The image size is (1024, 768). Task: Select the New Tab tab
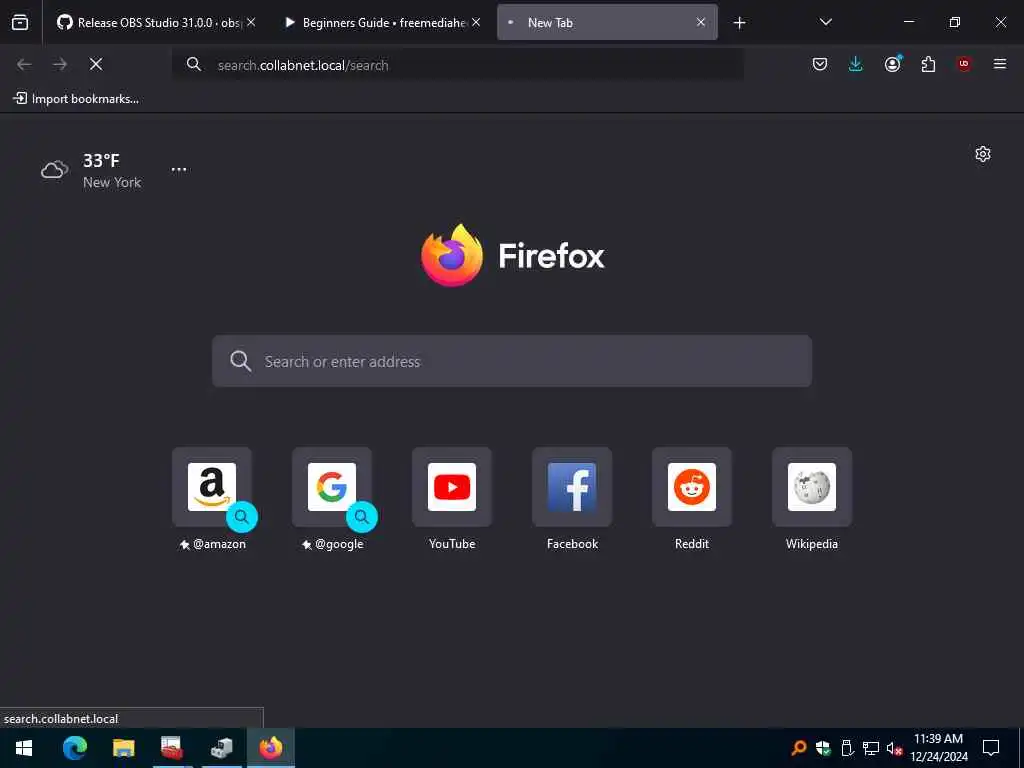[607, 23]
